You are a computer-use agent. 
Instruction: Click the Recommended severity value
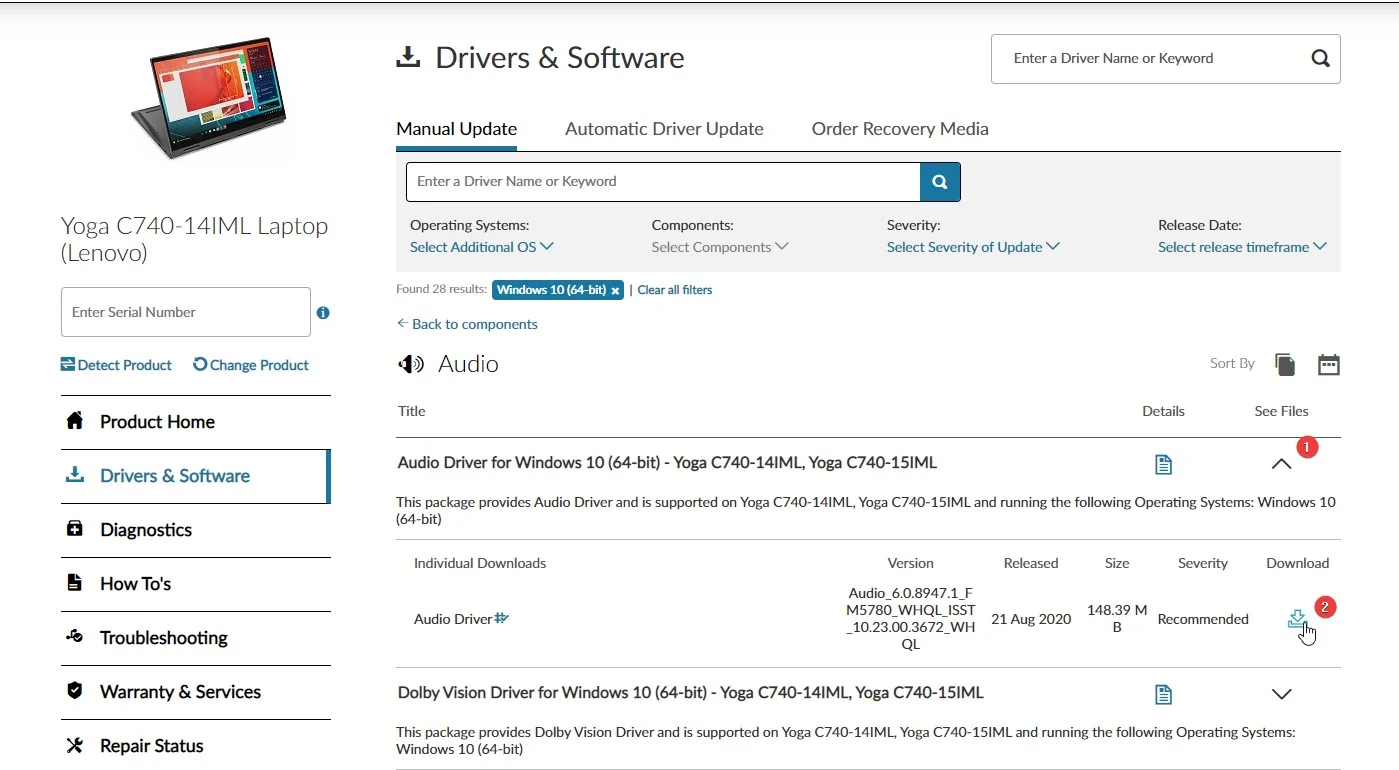pyautogui.click(x=1203, y=619)
